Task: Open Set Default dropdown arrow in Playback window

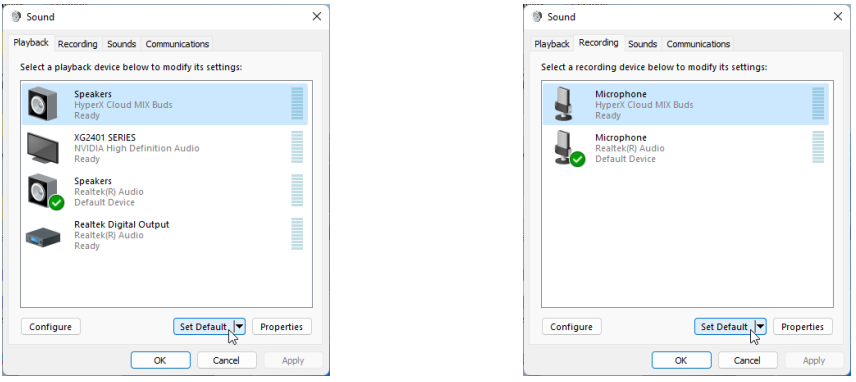Action: tap(239, 326)
